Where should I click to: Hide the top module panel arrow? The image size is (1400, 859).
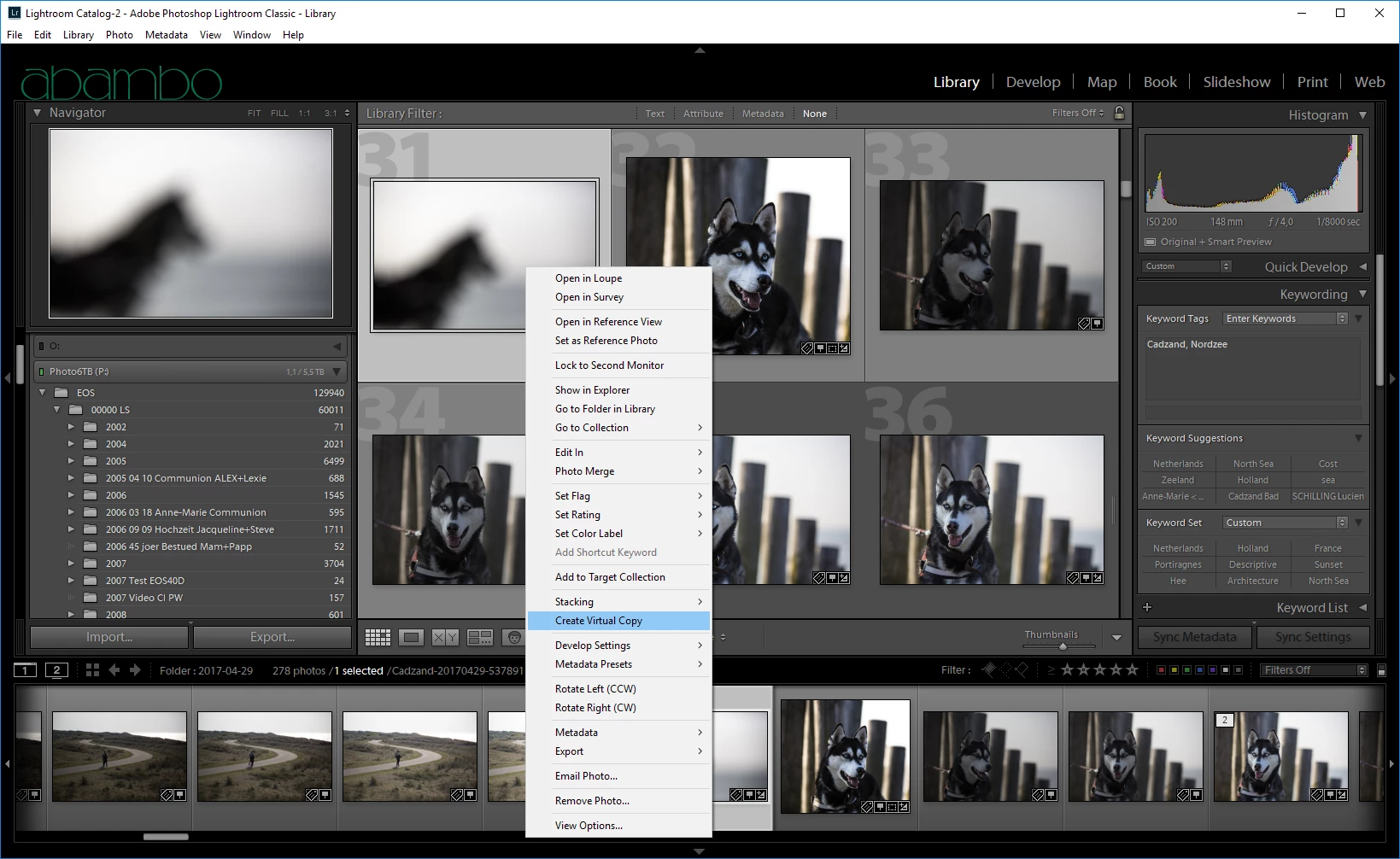(x=700, y=50)
